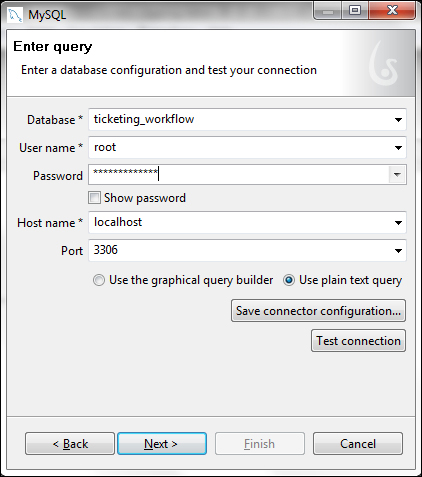This screenshot has height=477, width=422.
Task: Click Save connector configuration button
Action: [318, 311]
